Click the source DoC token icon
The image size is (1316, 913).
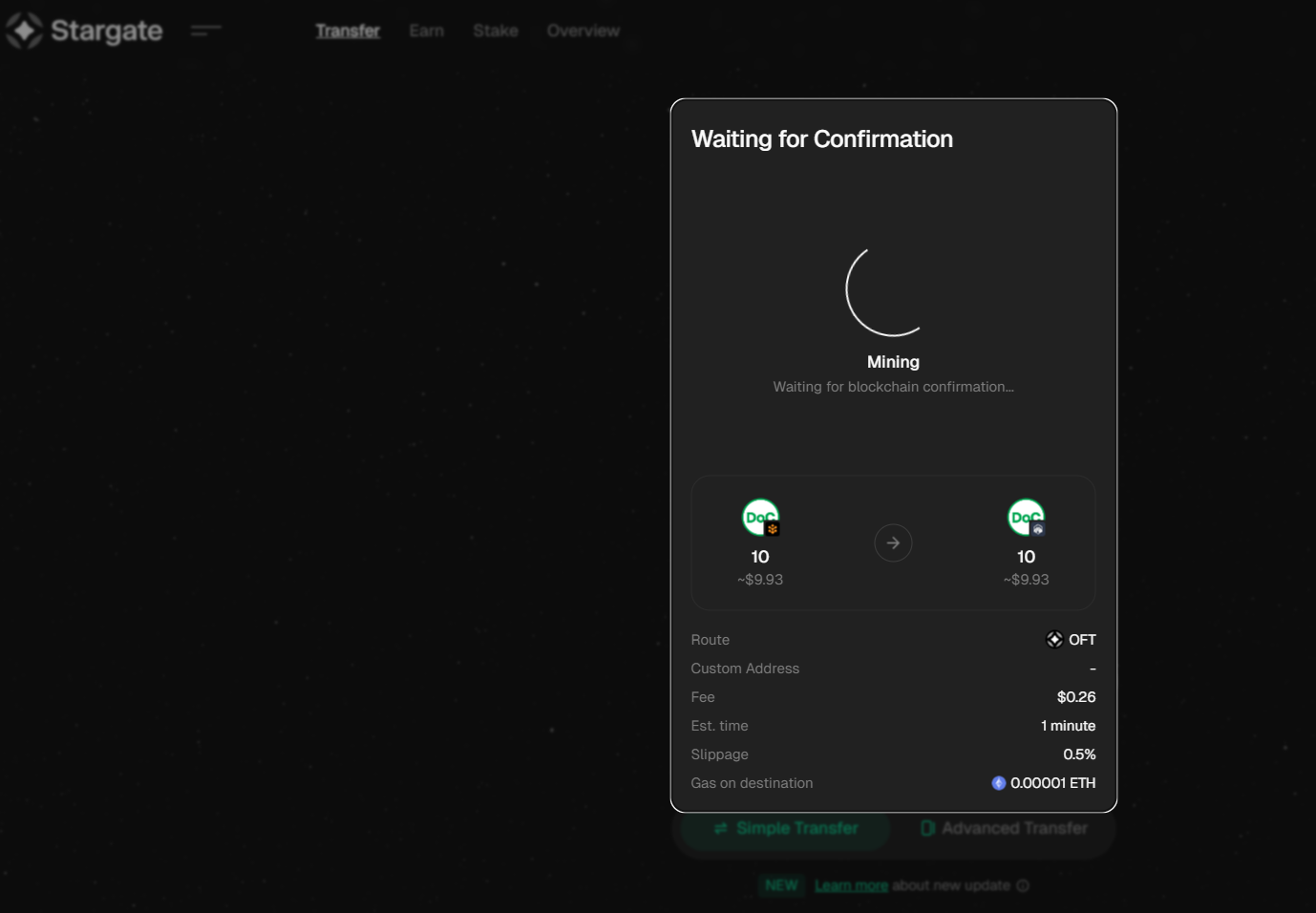[x=760, y=518]
